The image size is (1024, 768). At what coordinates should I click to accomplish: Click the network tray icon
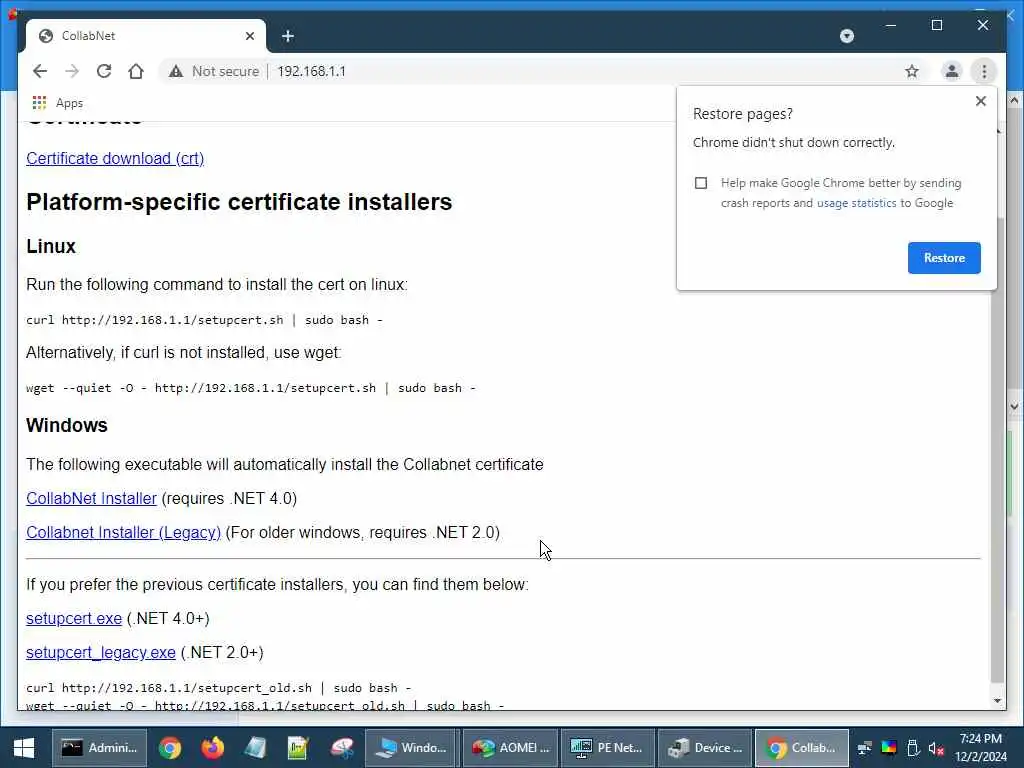coord(865,748)
